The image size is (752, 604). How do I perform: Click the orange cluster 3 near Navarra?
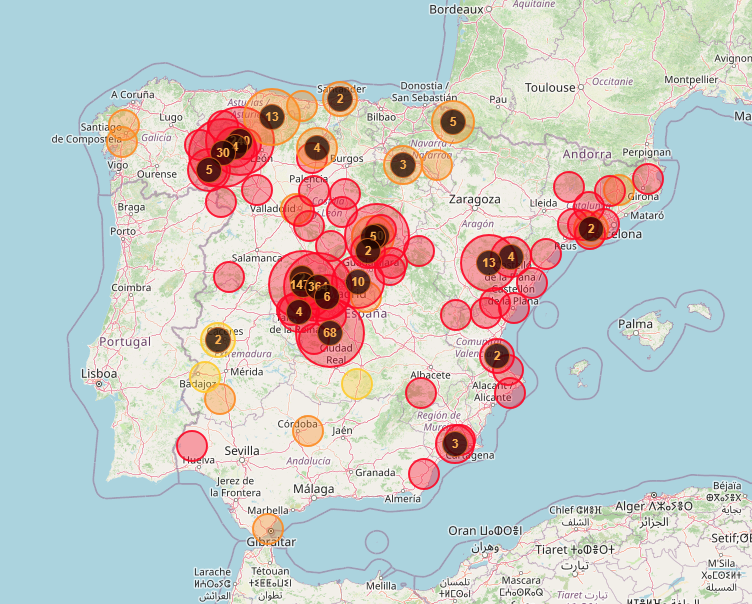tap(403, 165)
